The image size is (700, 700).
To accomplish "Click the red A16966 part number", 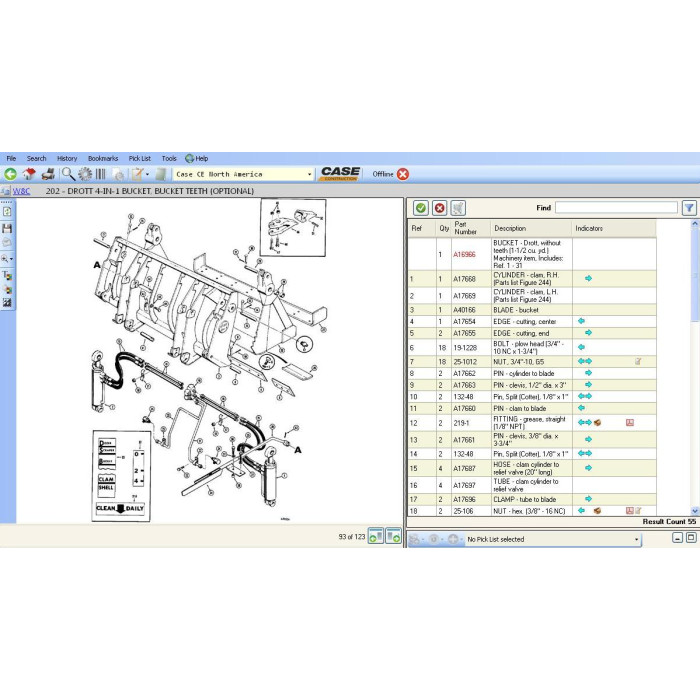I will tap(464, 254).
